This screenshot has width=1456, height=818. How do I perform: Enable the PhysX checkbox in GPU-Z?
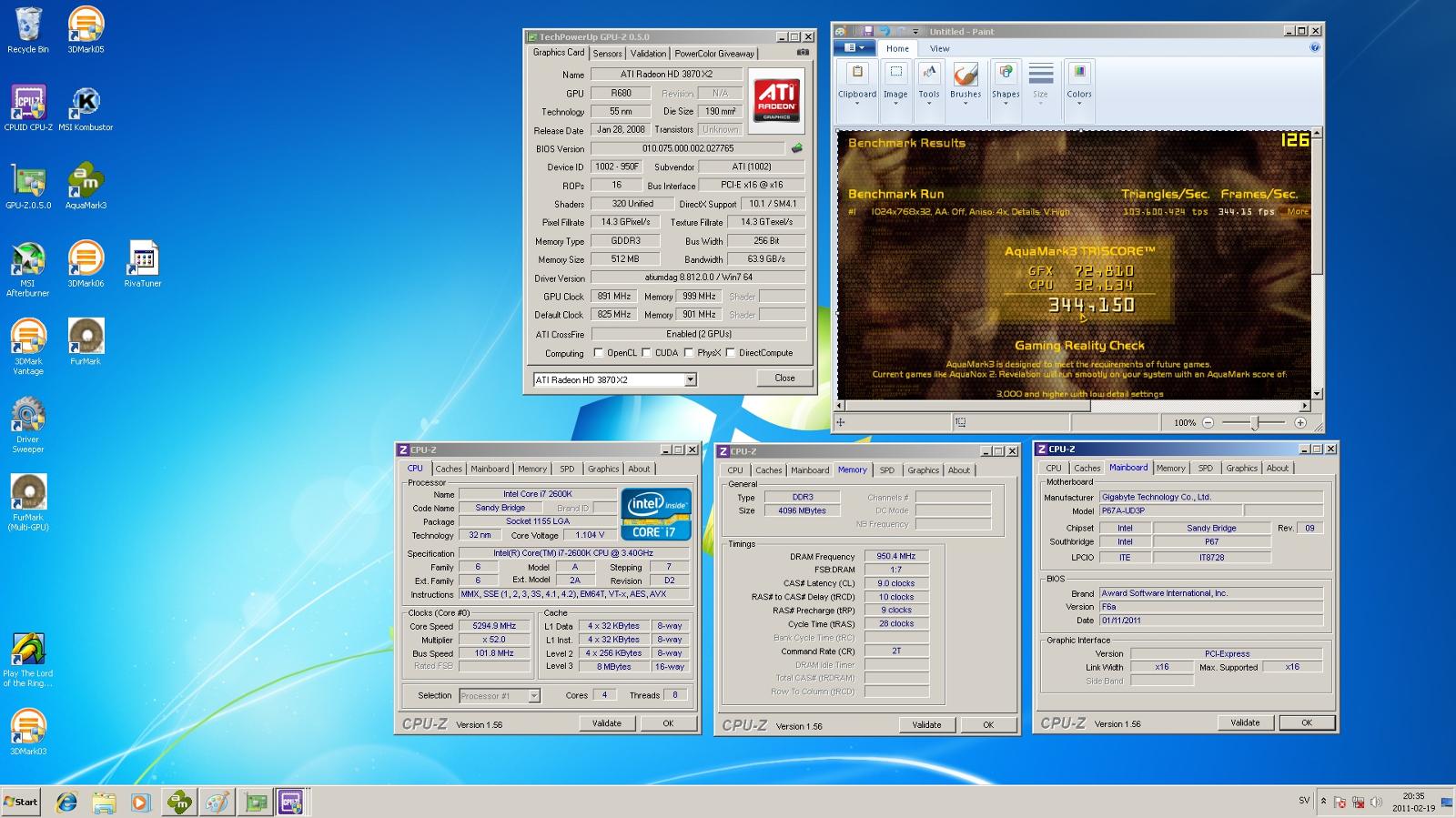coord(689,353)
